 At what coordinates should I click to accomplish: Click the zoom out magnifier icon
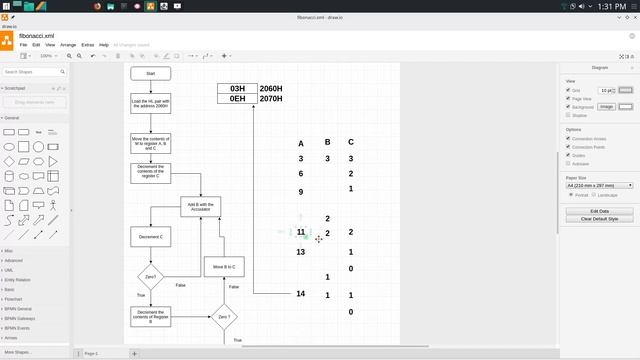pyautogui.click(x=79, y=56)
